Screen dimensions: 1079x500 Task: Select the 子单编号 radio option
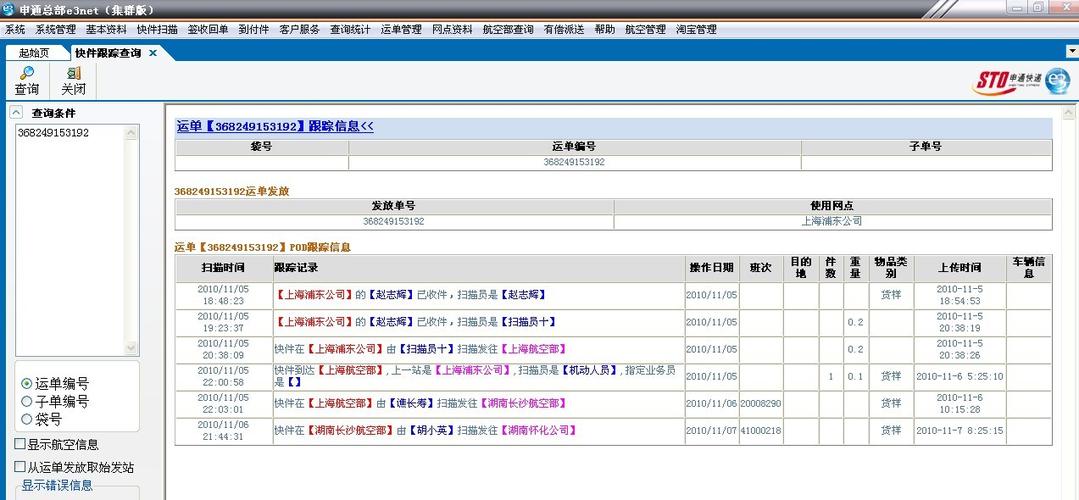pyautogui.click(x=26, y=402)
